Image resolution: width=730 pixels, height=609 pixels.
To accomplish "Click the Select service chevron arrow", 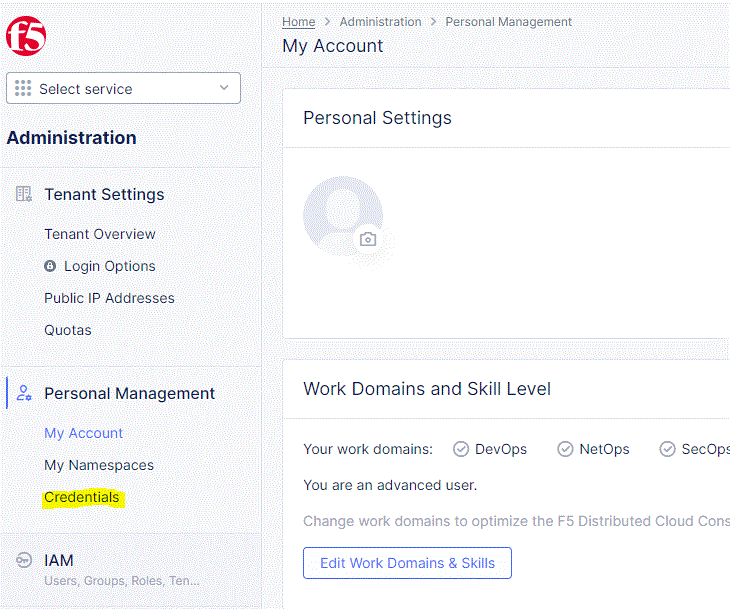I will pos(224,88).
